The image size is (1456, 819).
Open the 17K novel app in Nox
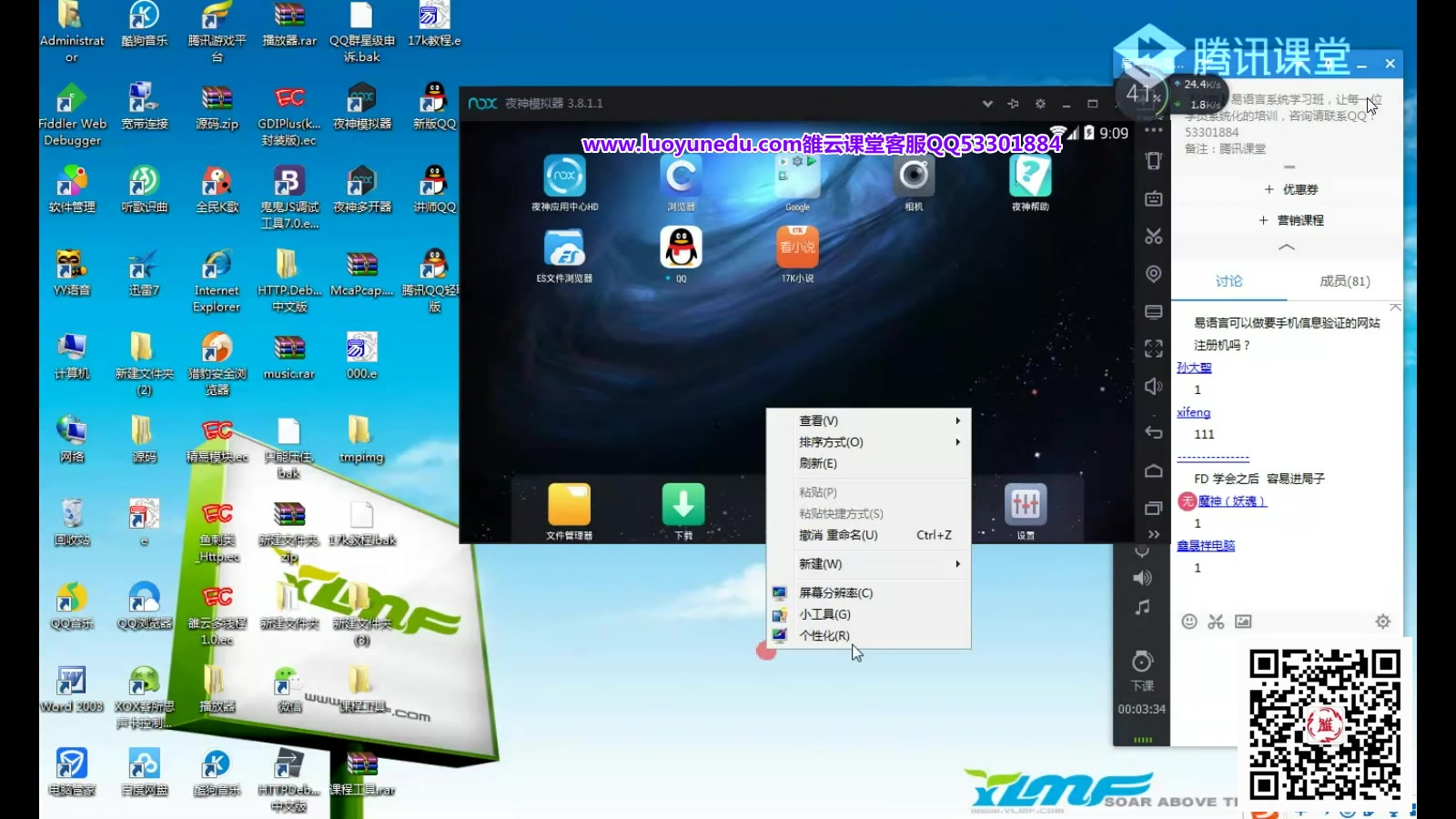click(x=797, y=248)
